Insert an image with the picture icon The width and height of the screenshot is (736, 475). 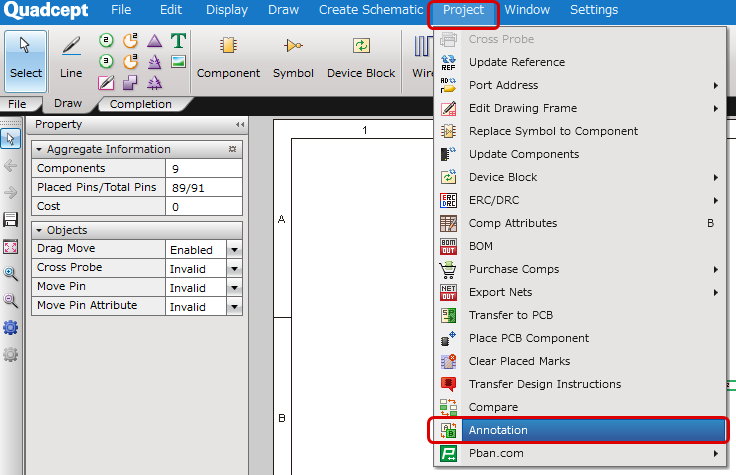[178, 61]
